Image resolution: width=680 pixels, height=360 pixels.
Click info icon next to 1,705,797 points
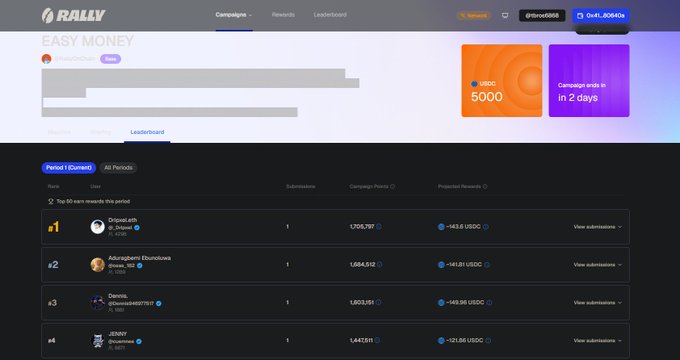coord(379,226)
